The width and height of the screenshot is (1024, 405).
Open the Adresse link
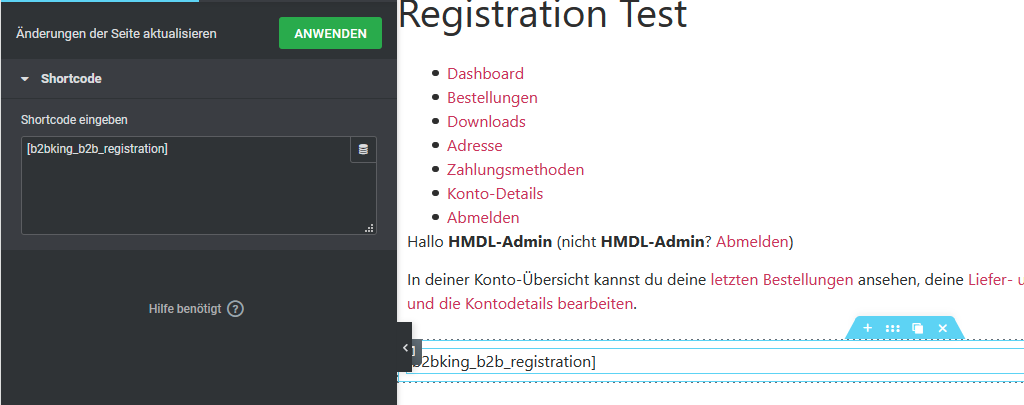(475, 146)
